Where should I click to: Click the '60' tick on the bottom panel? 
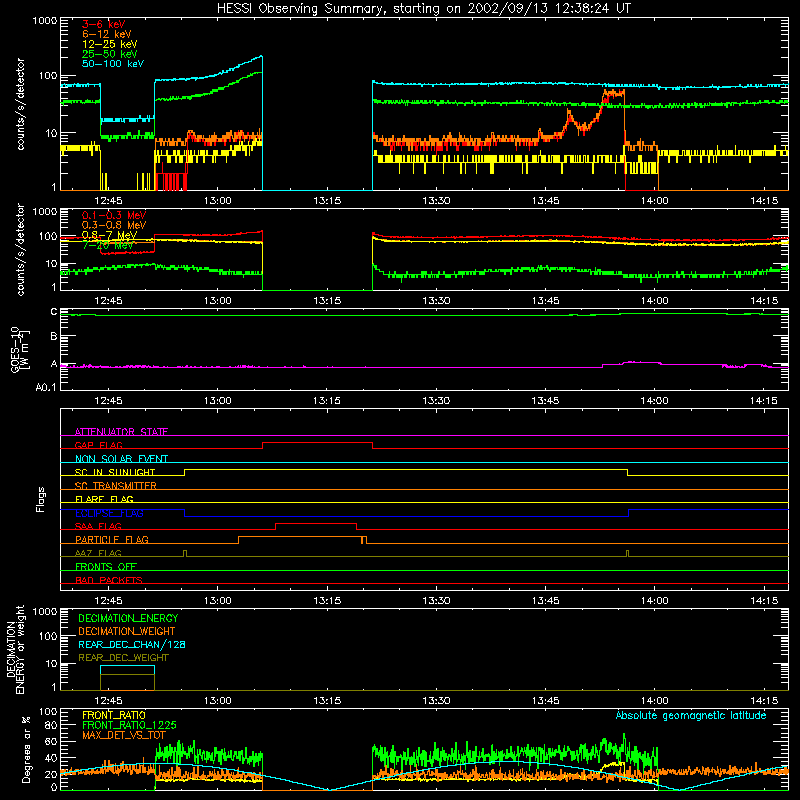point(52,741)
